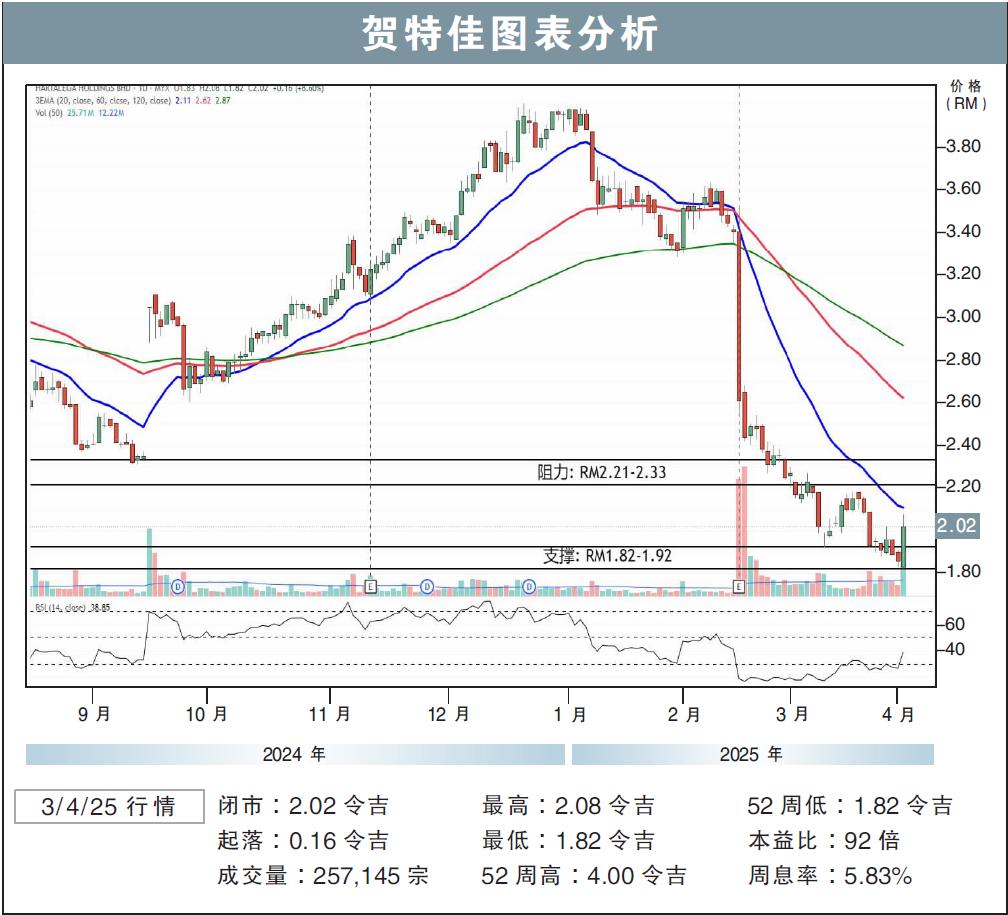This screenshot has width=1008, height=915.
Task: Select the 4月 time axis label
Action: point(898,714)
